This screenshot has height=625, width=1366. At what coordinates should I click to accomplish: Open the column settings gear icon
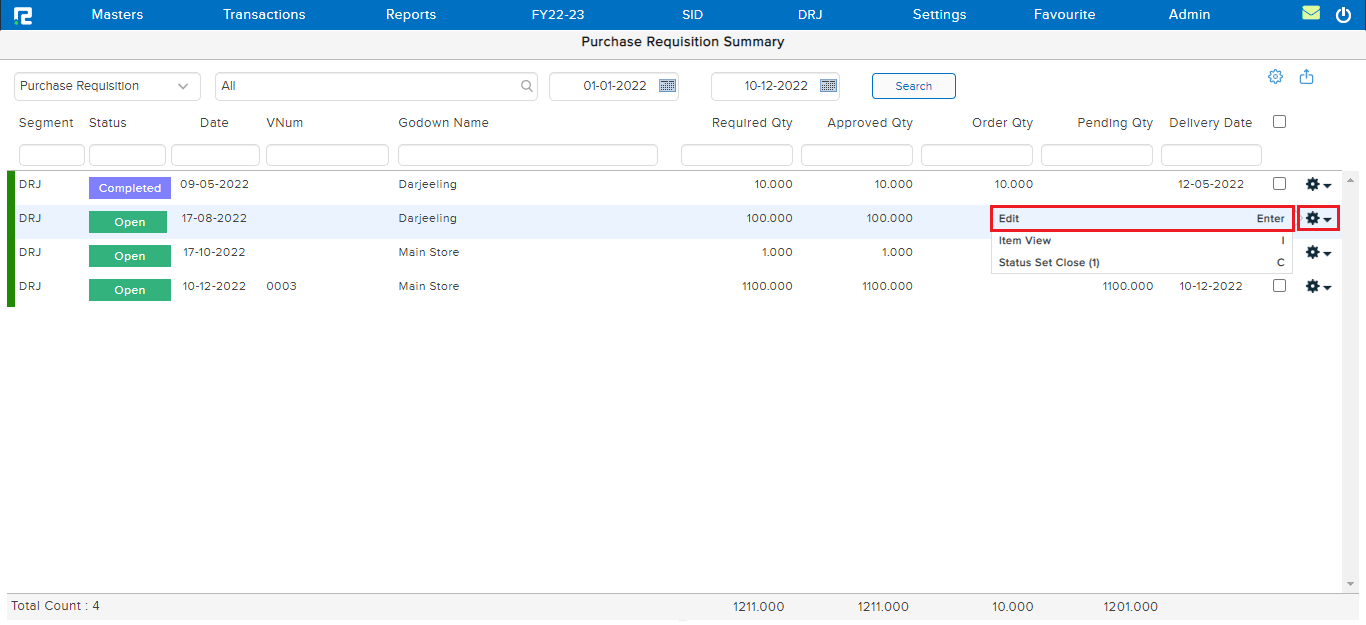tap(1275, 77)
